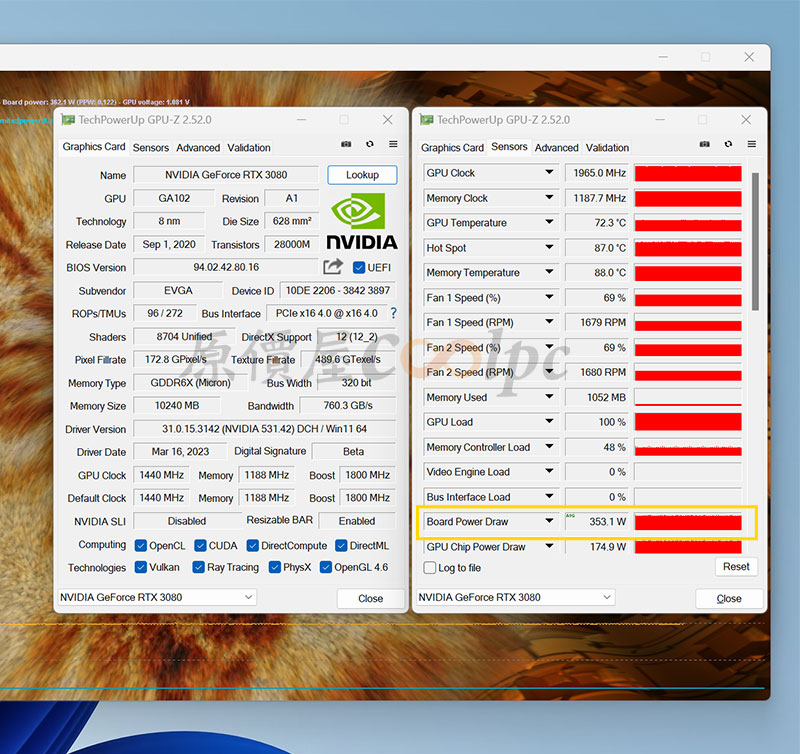The height and width of the screenshot is (754, 800).
Task: Open the GPU Temperature sensor dropdown arrow
Action: pyautogui.click(x=549, y=222)
